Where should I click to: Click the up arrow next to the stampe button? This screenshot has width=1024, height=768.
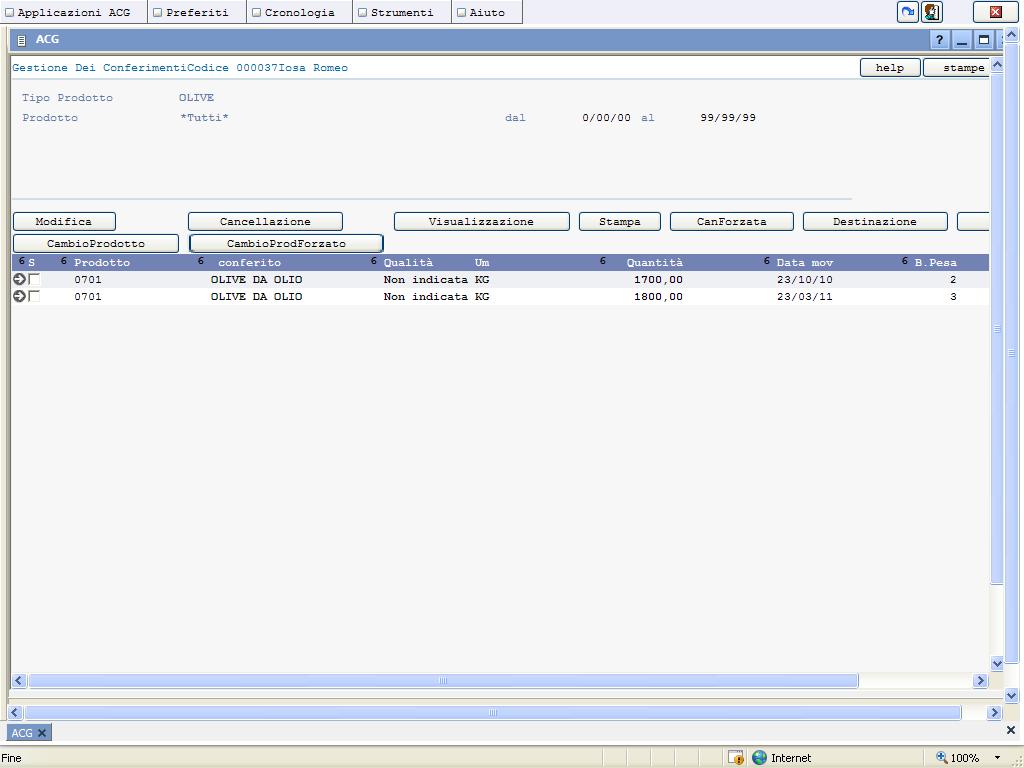(997, 65)
